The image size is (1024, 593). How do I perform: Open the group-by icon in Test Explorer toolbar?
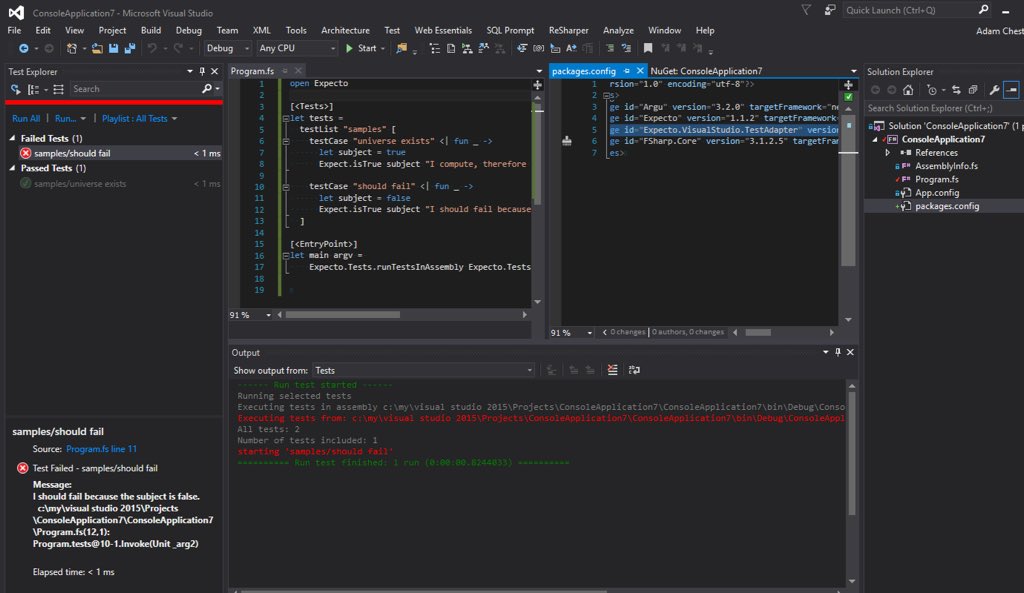pyautogui.click(x=35, y=89)
